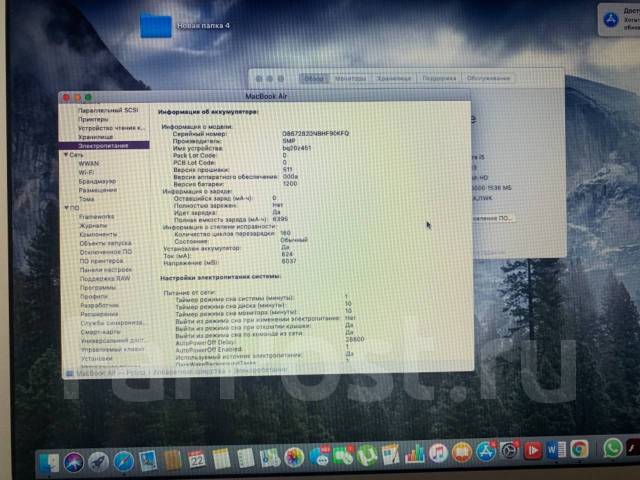Select Поддержка RAW in sidebar

click(105, 278)
